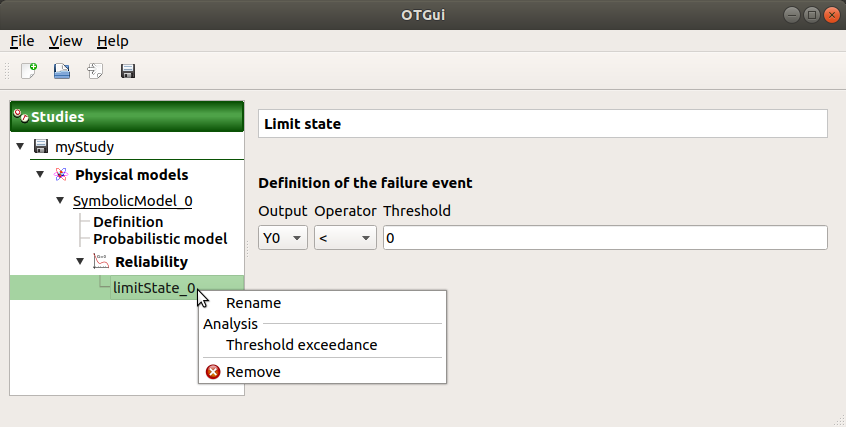
Task: Select the Probabilistic model tree item
Action: [x=160, y=239]
